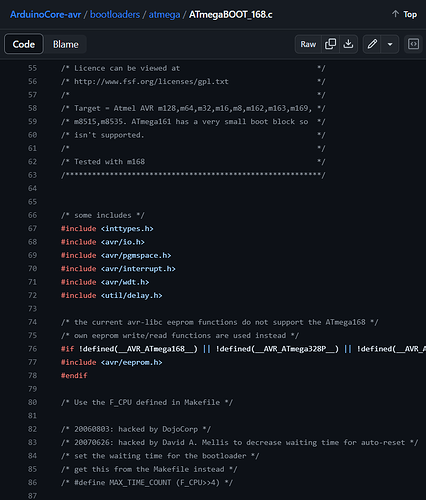The width and height of the screenshot is (426, 500).
Task: Copy raw file contents icon
Action: click(x=330, y=44)
